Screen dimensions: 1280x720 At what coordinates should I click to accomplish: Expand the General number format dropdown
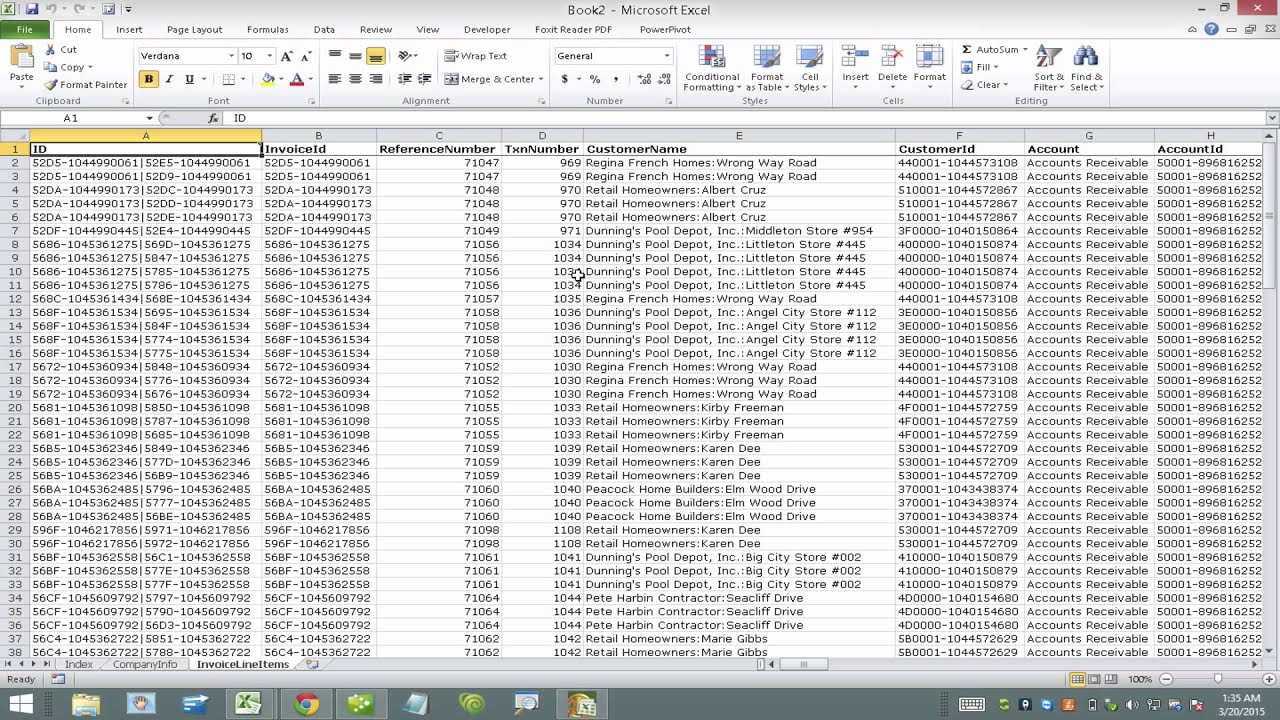click(667, 56)
